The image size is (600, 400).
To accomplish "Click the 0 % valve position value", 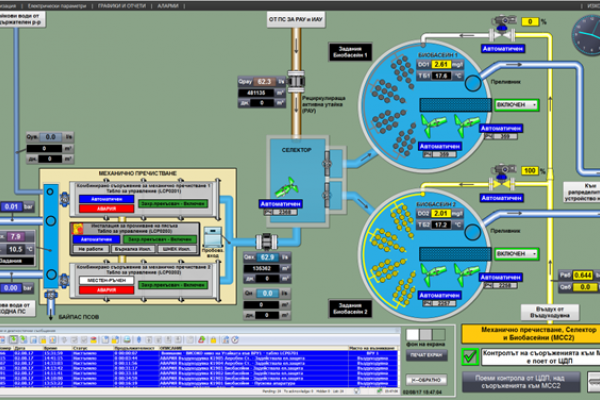I will point(530,22).
